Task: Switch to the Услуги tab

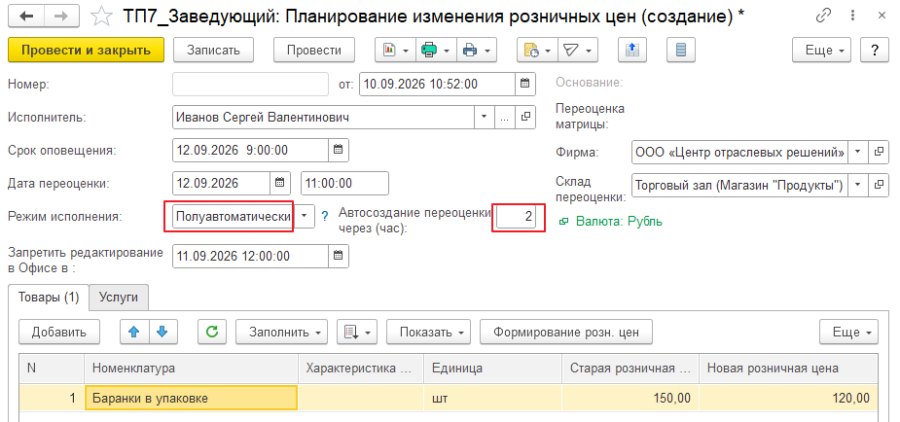Action: pos(119,297)
